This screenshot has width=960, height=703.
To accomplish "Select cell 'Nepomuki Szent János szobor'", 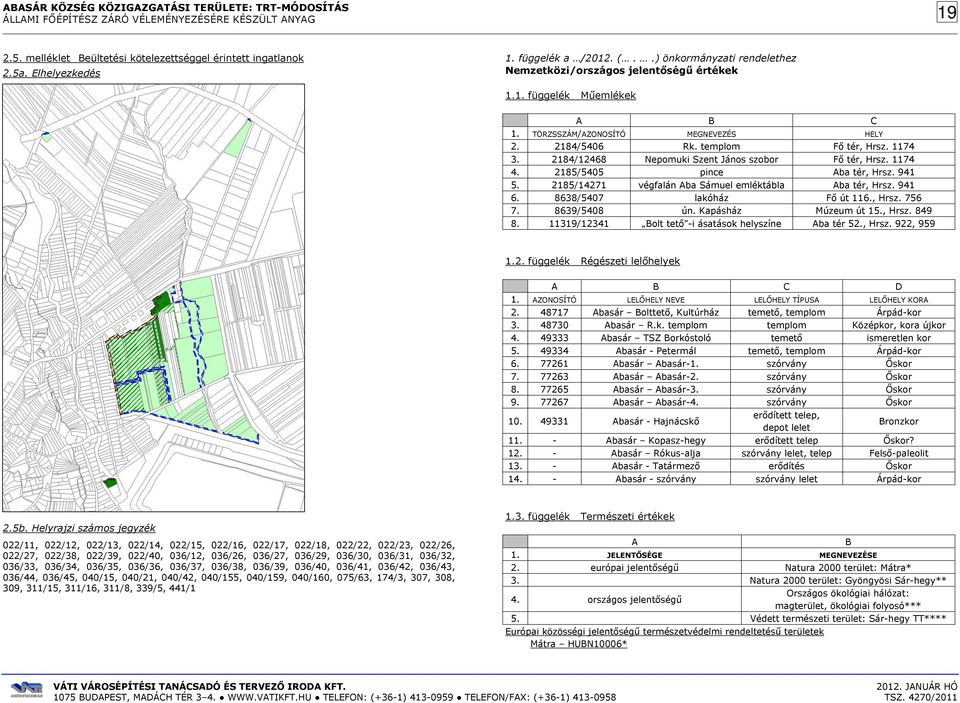I will point(711,159).
